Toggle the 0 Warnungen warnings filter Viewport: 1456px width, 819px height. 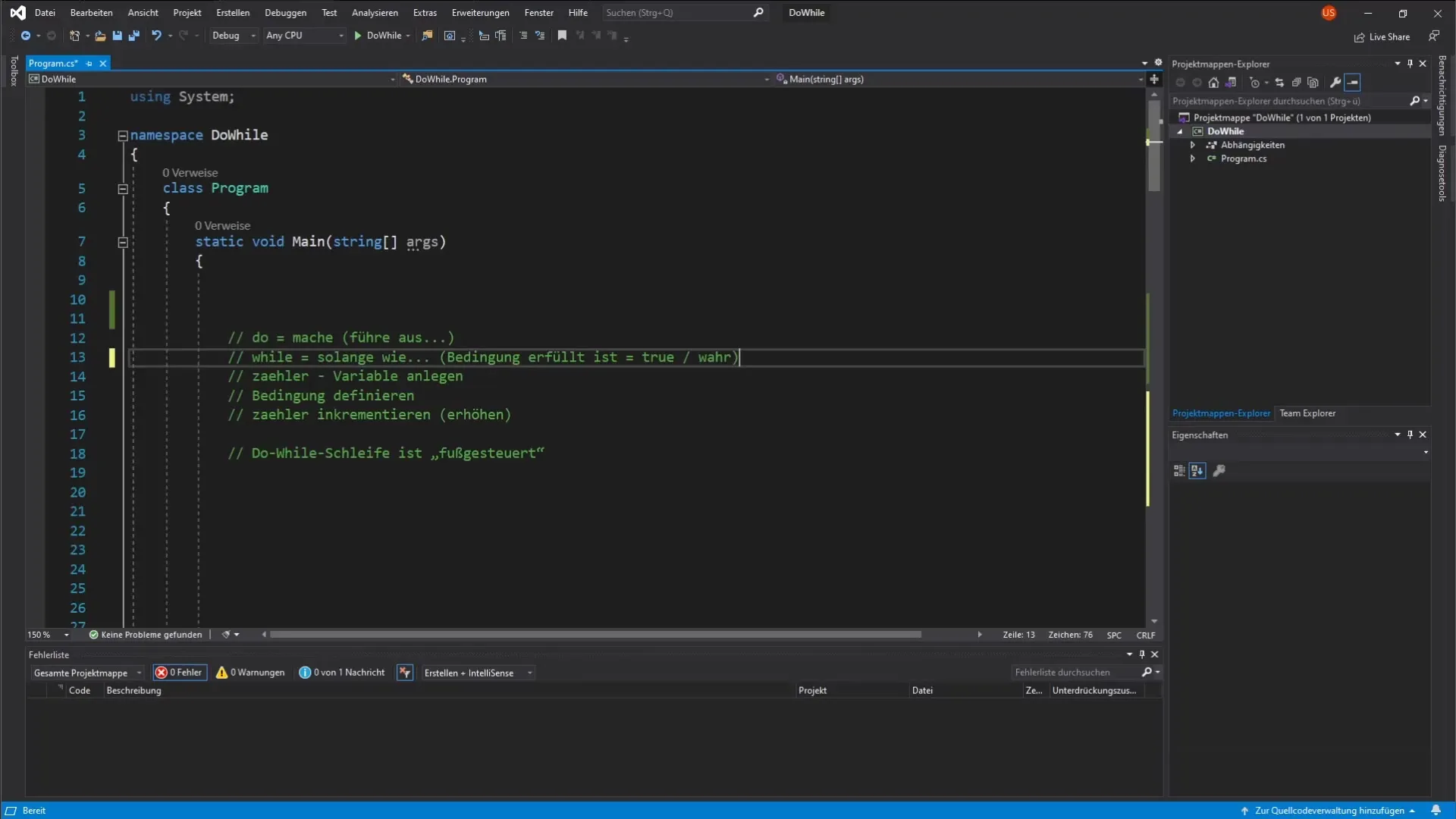coord(251,673)
